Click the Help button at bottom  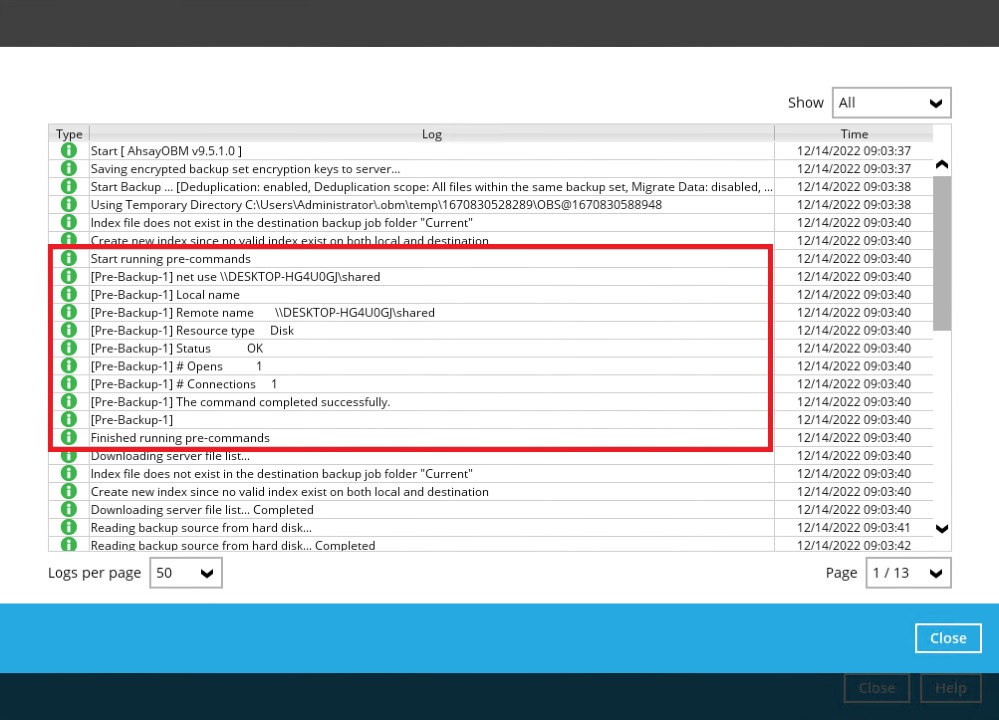[950, 688]
